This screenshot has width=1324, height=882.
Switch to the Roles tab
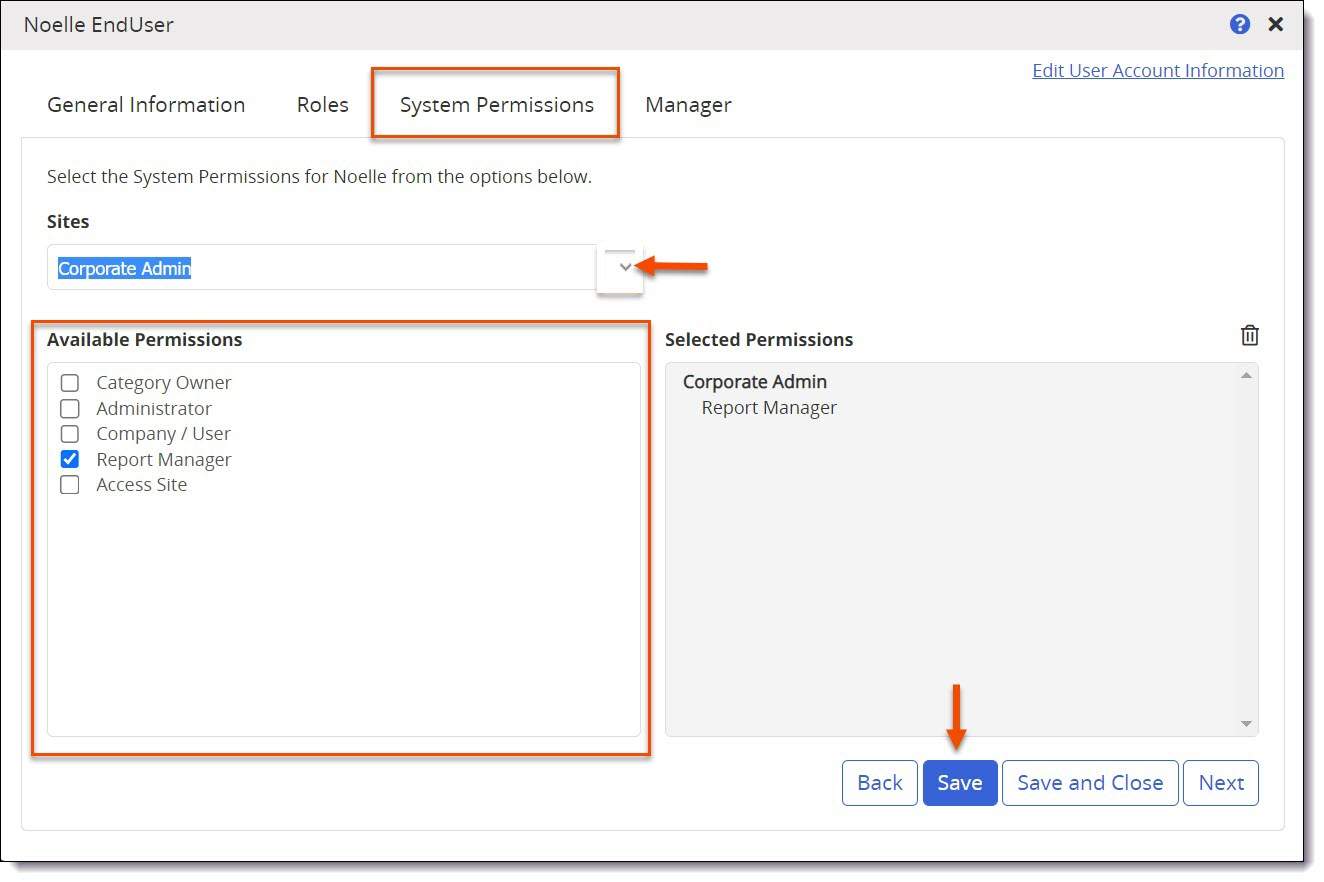point(321,104)
